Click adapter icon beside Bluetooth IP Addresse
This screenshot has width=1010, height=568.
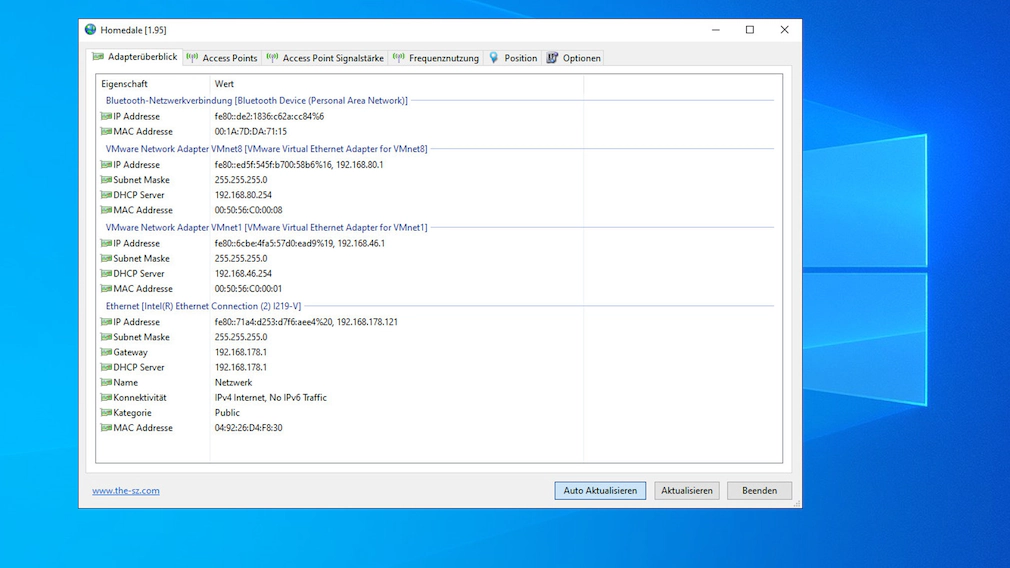tap(106, 116)
